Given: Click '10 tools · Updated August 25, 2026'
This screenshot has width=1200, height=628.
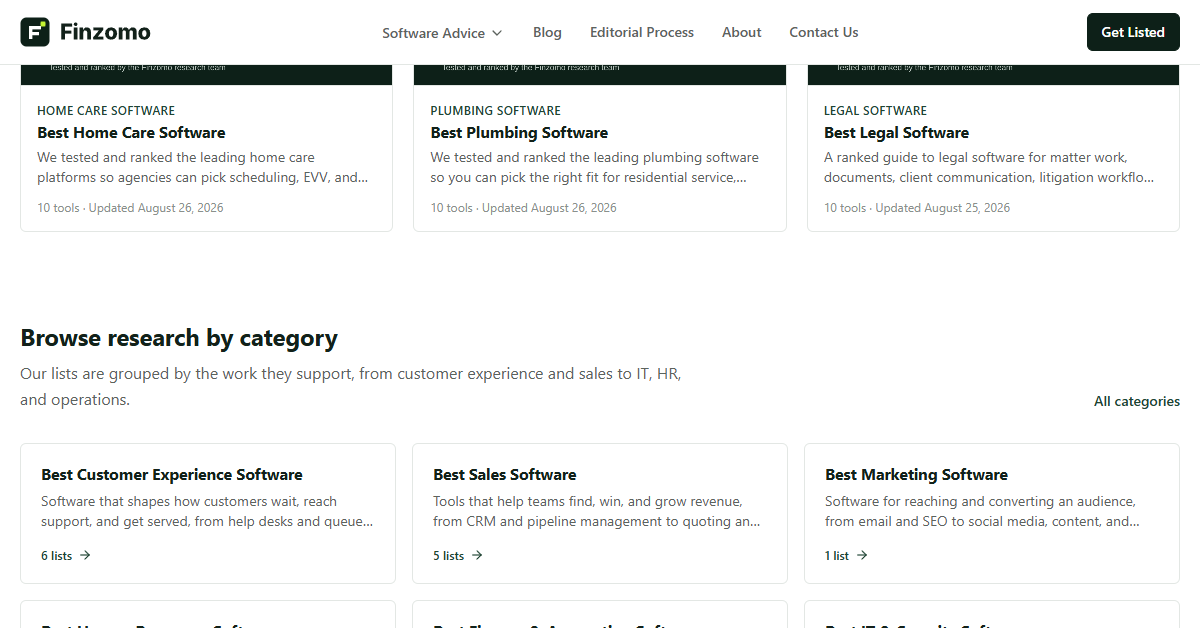Looking at the screenshot, I should (917, 208).
